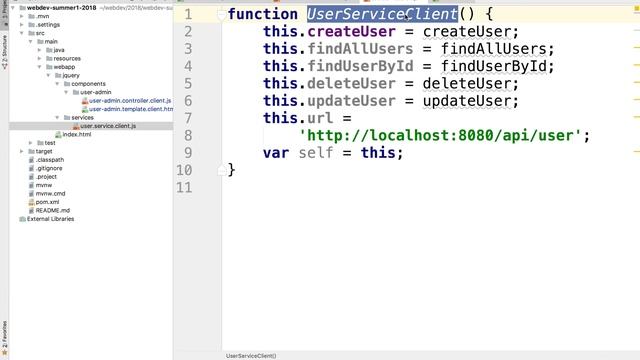Screen dimensions: 640x360
Task: Expand the test folder arrow
Action: tap(31, 143)
